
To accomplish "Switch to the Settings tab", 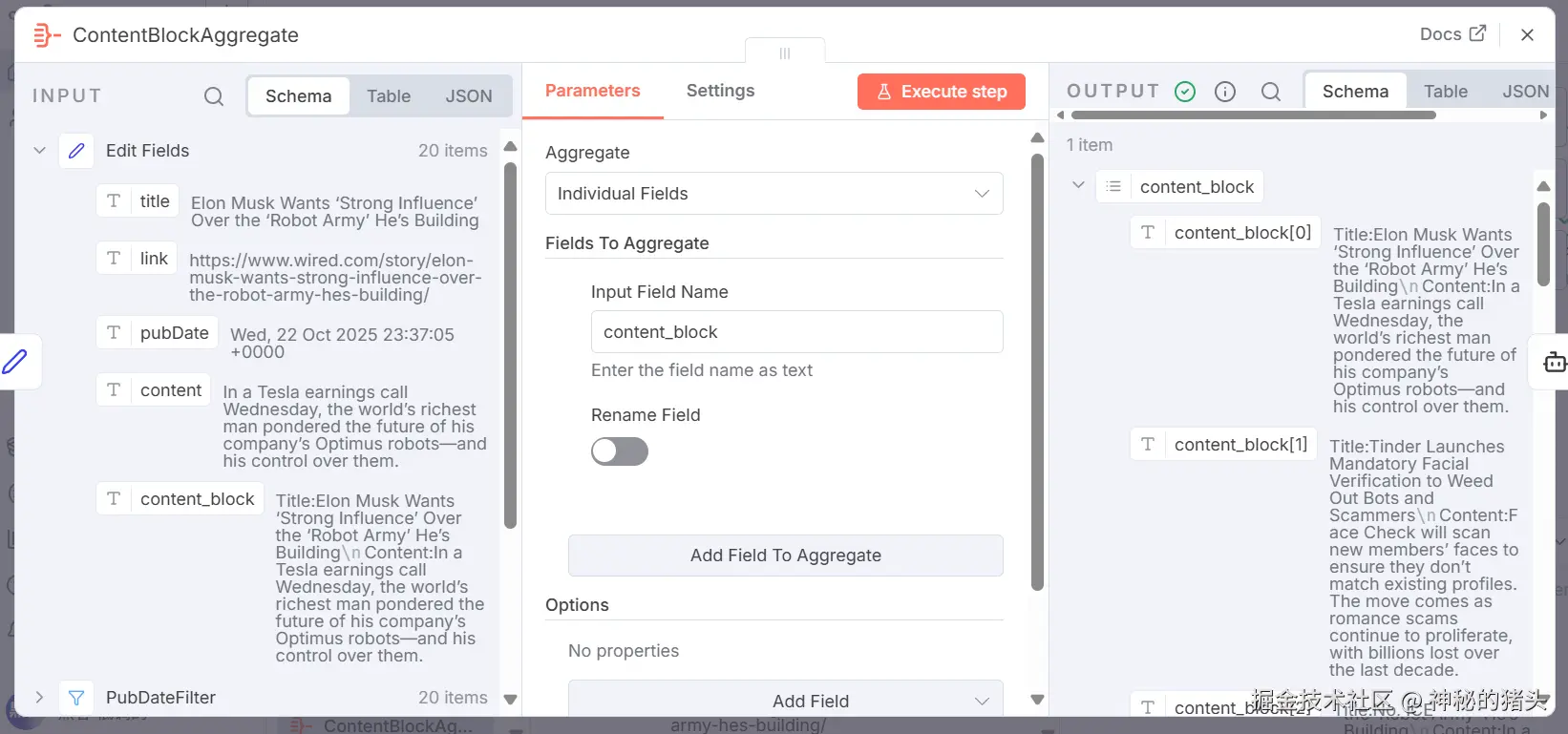I will click(720, 91).
